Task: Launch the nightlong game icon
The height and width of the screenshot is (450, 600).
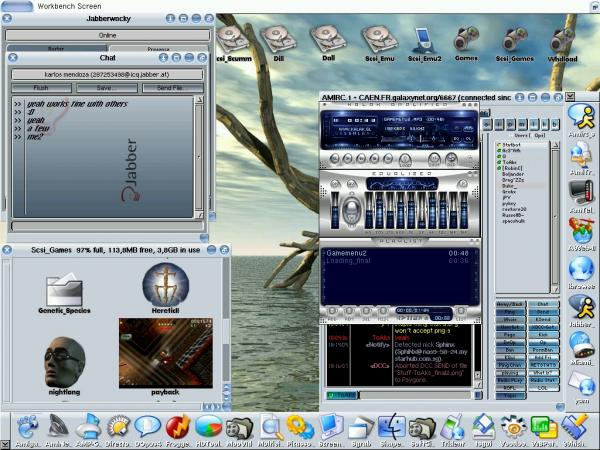Action: pos(64,366)
